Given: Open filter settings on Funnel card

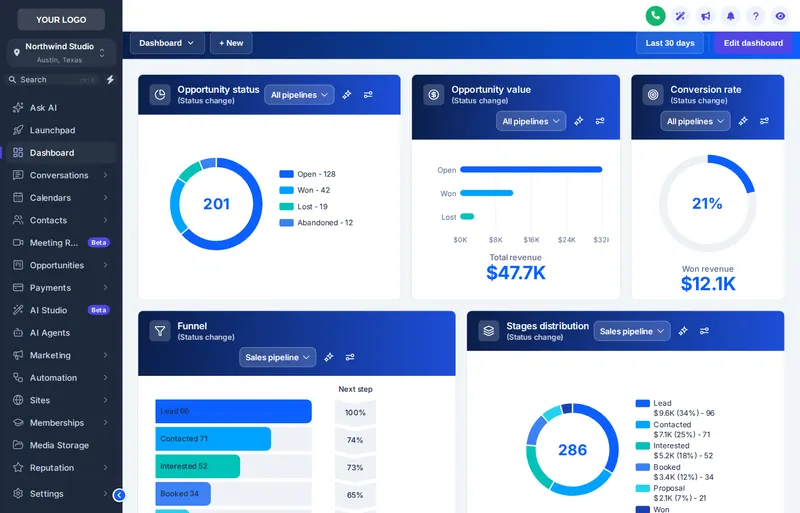Looking at the screenshot, I should (x=350, y=357).
